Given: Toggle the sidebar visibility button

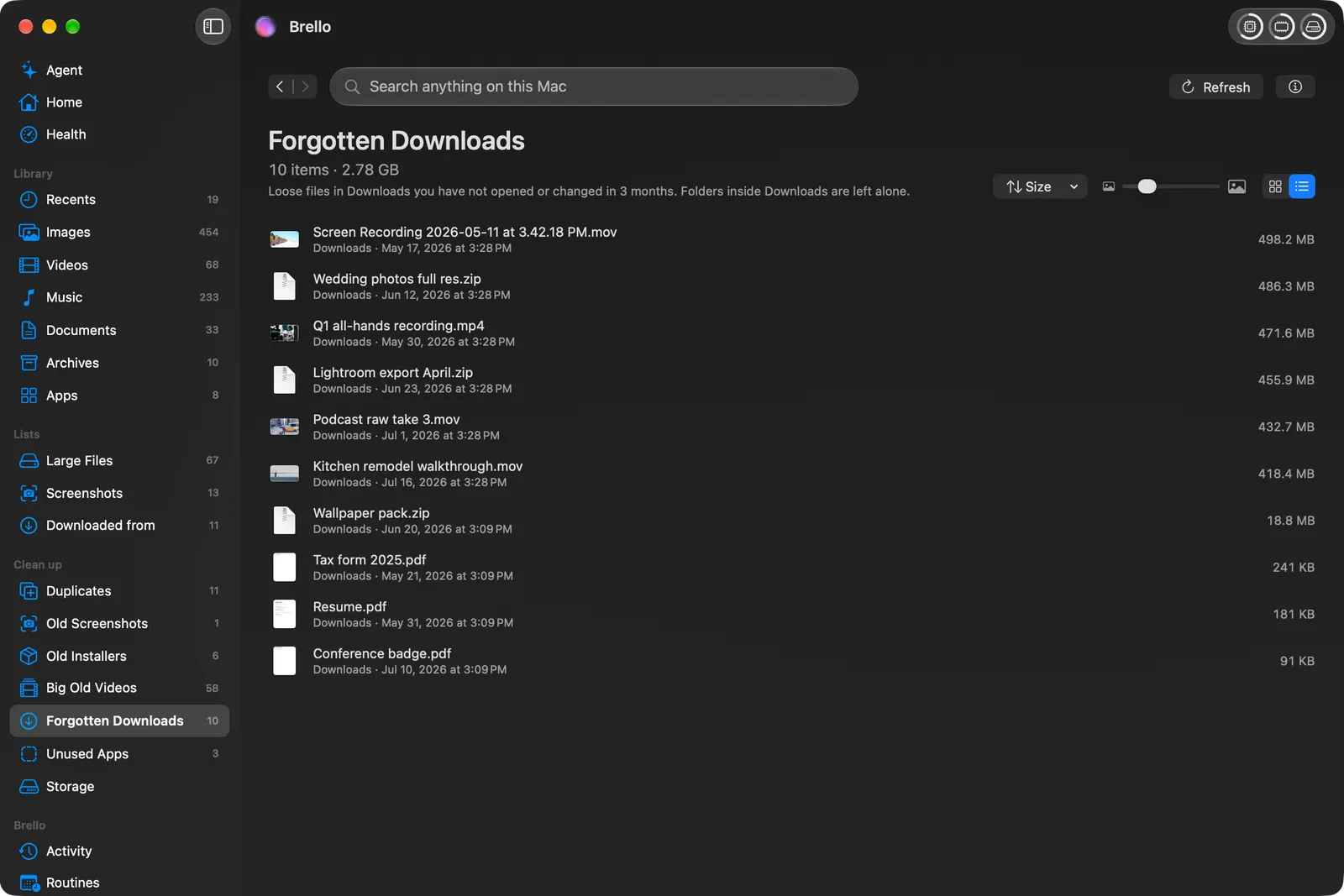Looking at the screenshot, I should [x=213, y=27].
